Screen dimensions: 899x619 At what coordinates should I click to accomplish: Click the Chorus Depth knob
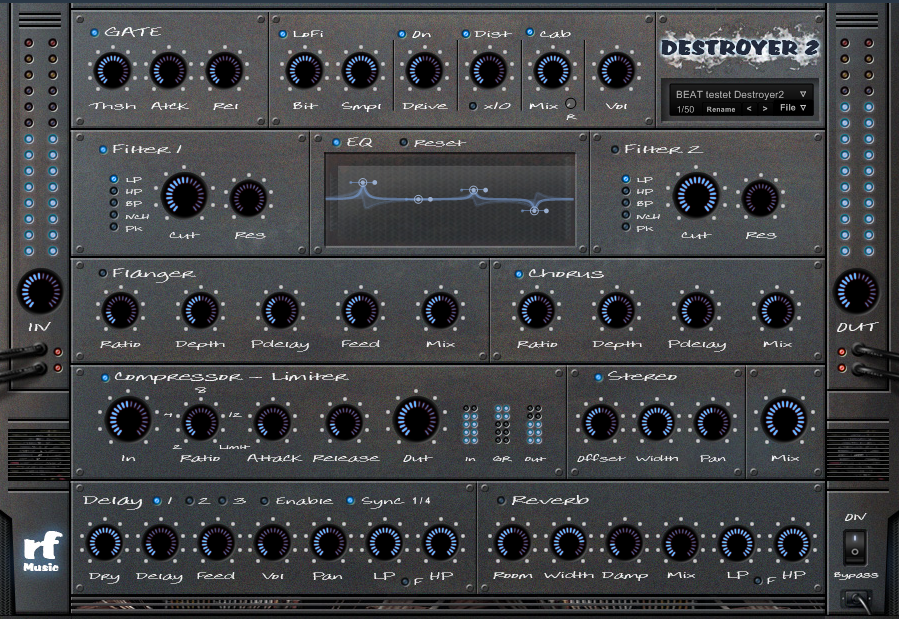coord(616,311)
